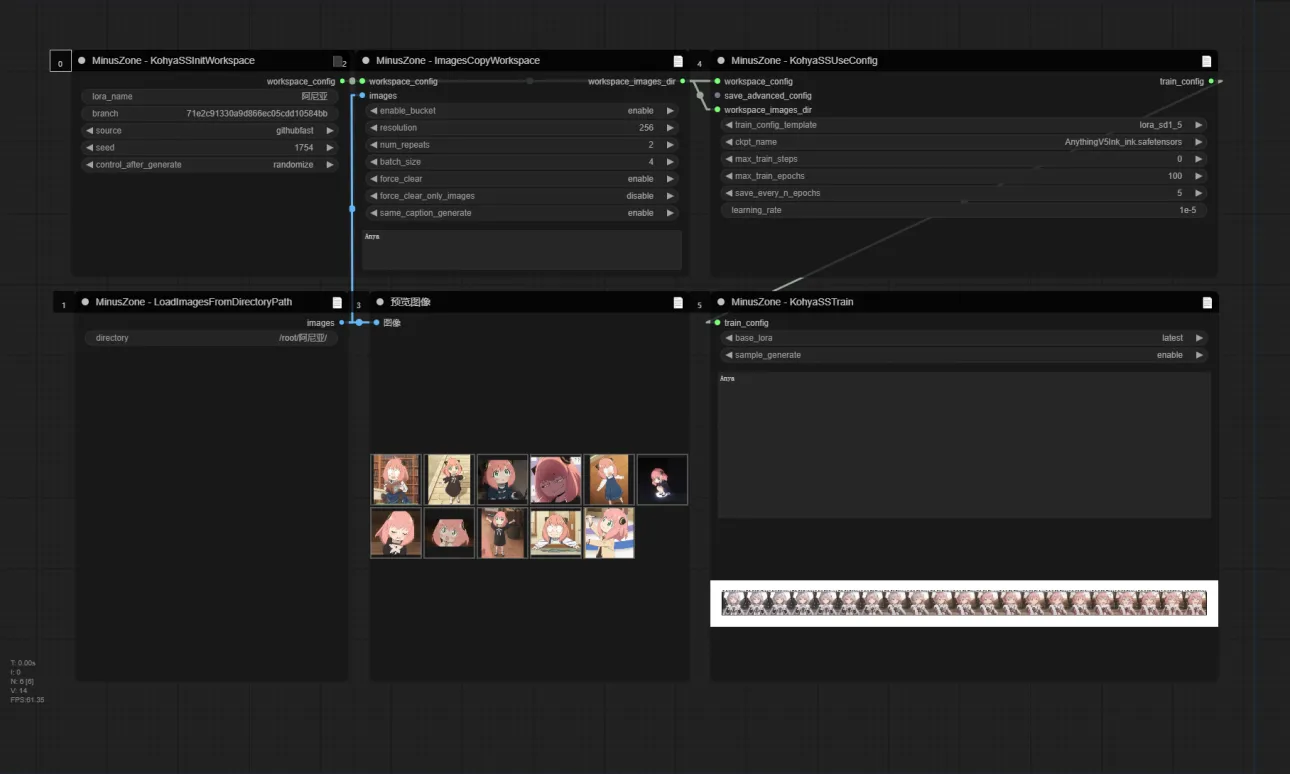1290x774 pixels.
Task: Click the sample image strip in KohyaSSTrain
Action: tap(964, 603)
